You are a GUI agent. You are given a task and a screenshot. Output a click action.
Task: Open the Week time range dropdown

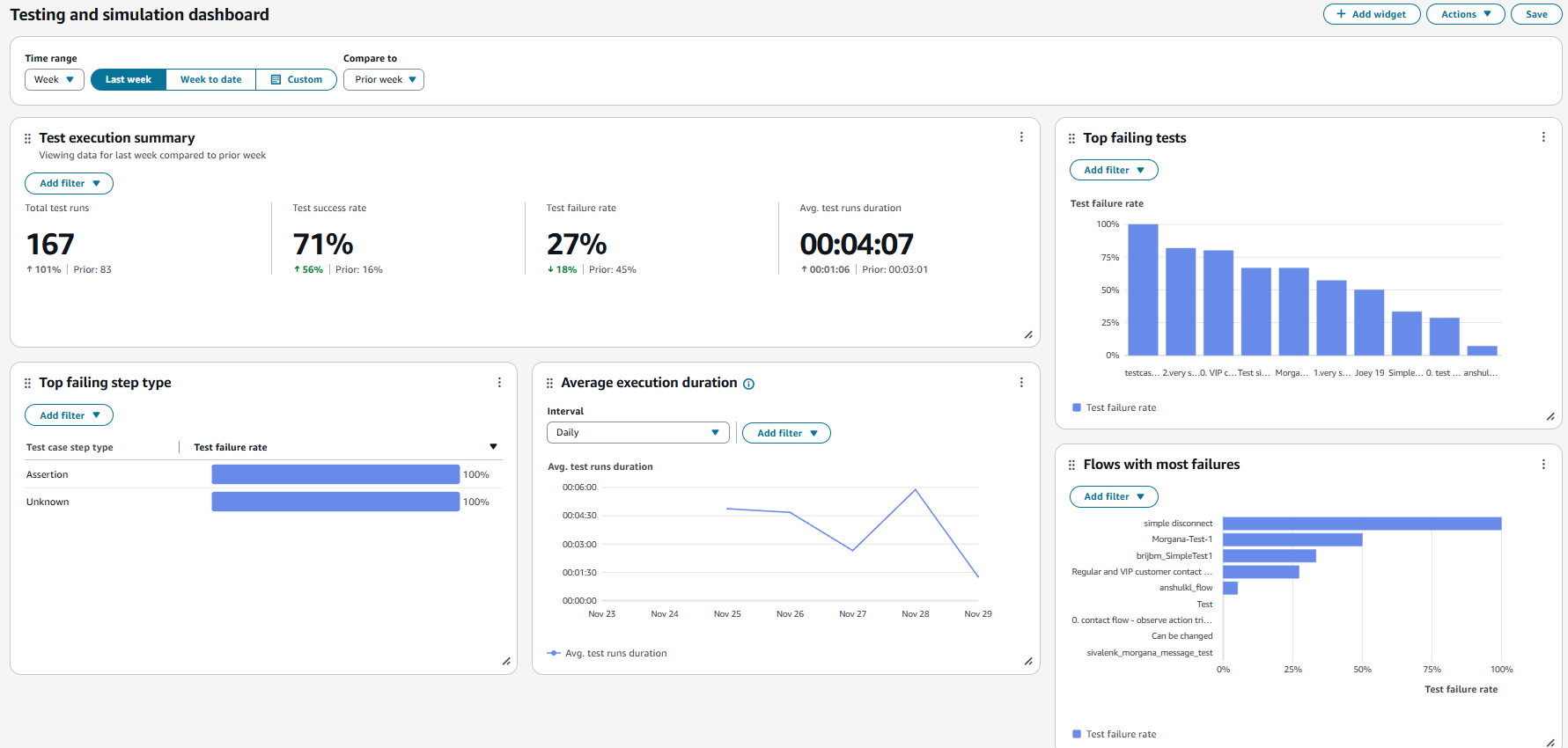[x=55, y=80]
